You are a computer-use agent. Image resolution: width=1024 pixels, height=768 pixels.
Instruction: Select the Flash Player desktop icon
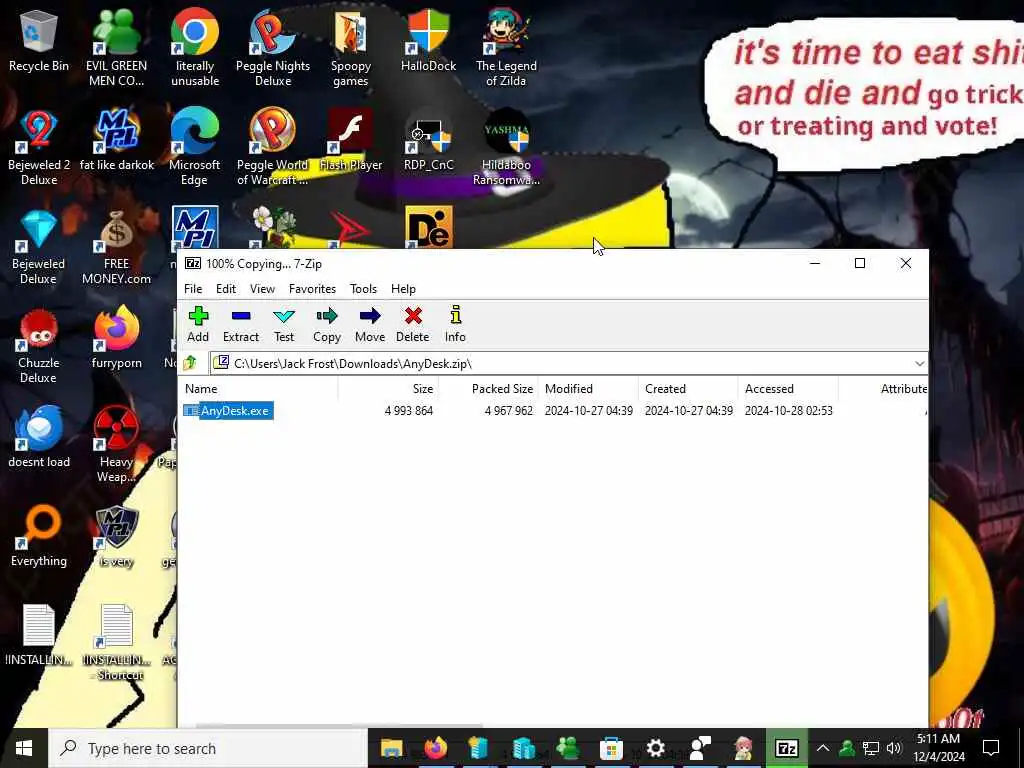coord(351,140)
